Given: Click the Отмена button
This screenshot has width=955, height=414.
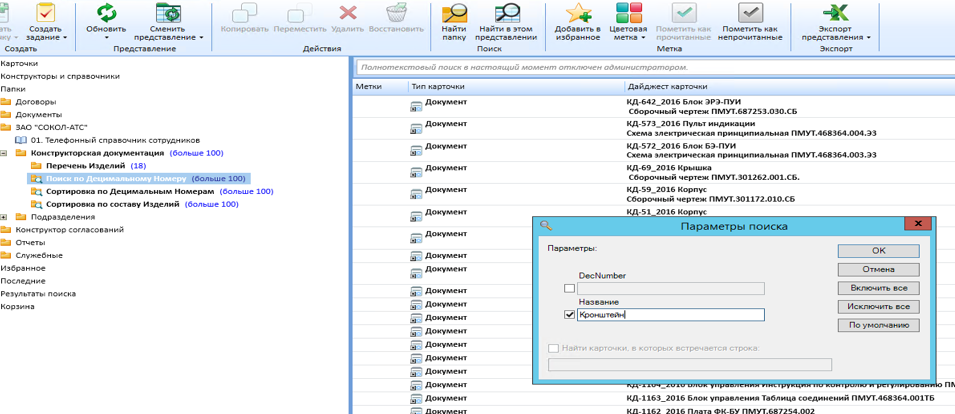Looking at the screenshot, I should click(x=878, y=269).
